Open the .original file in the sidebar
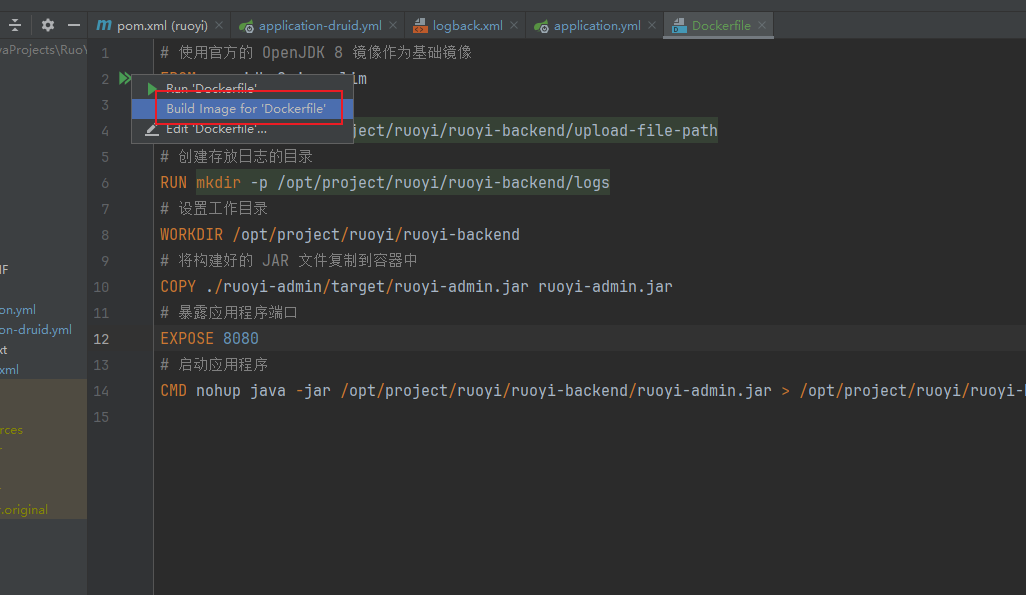The width and height of the screenshot is (1026, 595). click(x=22, y=509)
